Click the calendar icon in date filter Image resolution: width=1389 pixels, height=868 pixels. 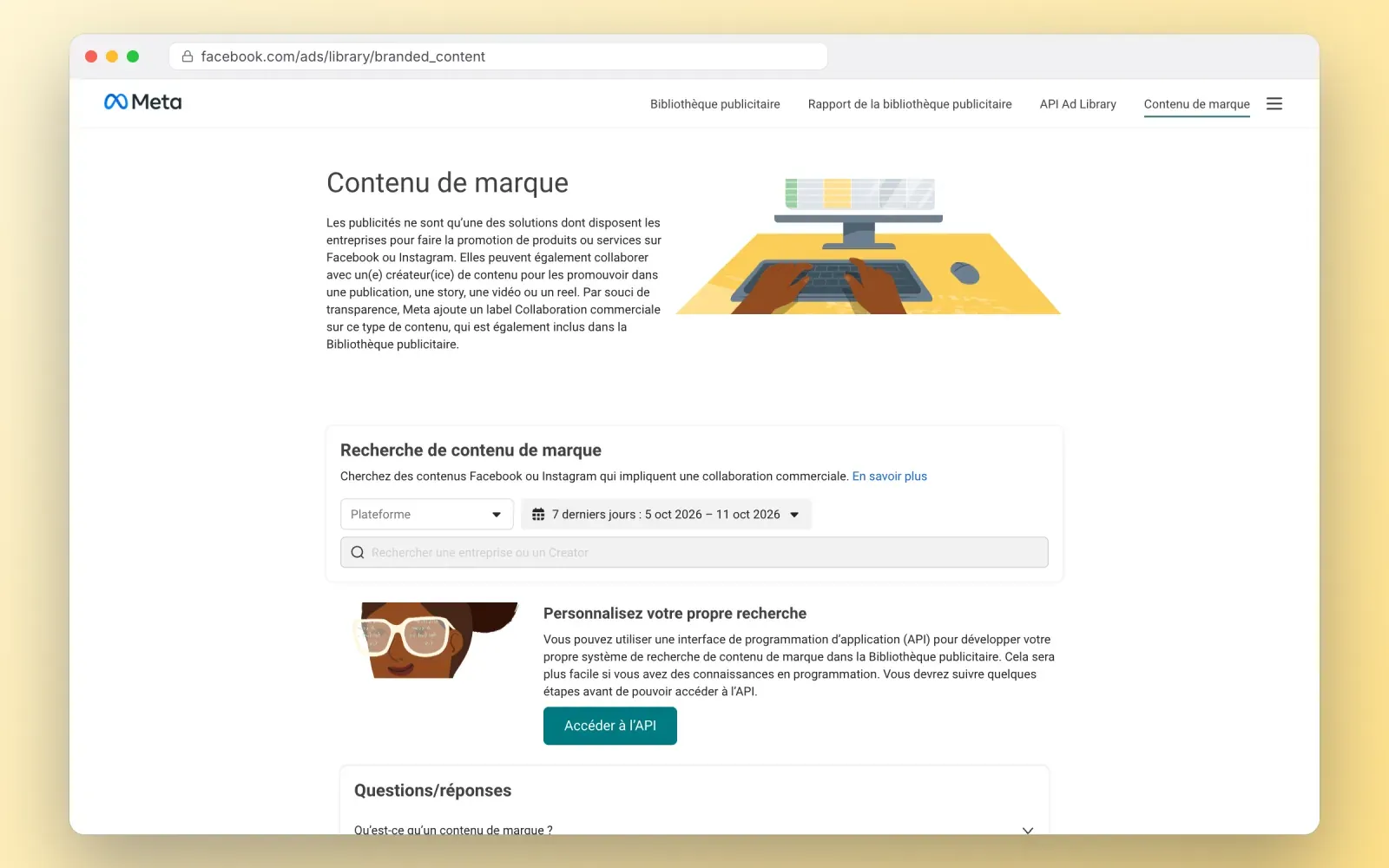coord(538,515)
